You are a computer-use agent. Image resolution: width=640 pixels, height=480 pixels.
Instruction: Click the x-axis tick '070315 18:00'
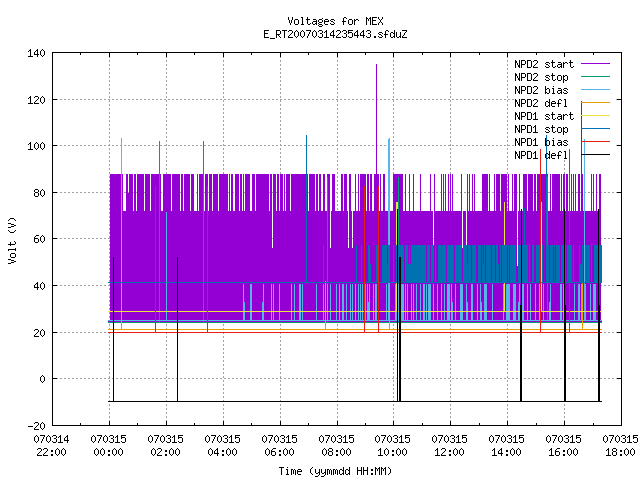620,446
